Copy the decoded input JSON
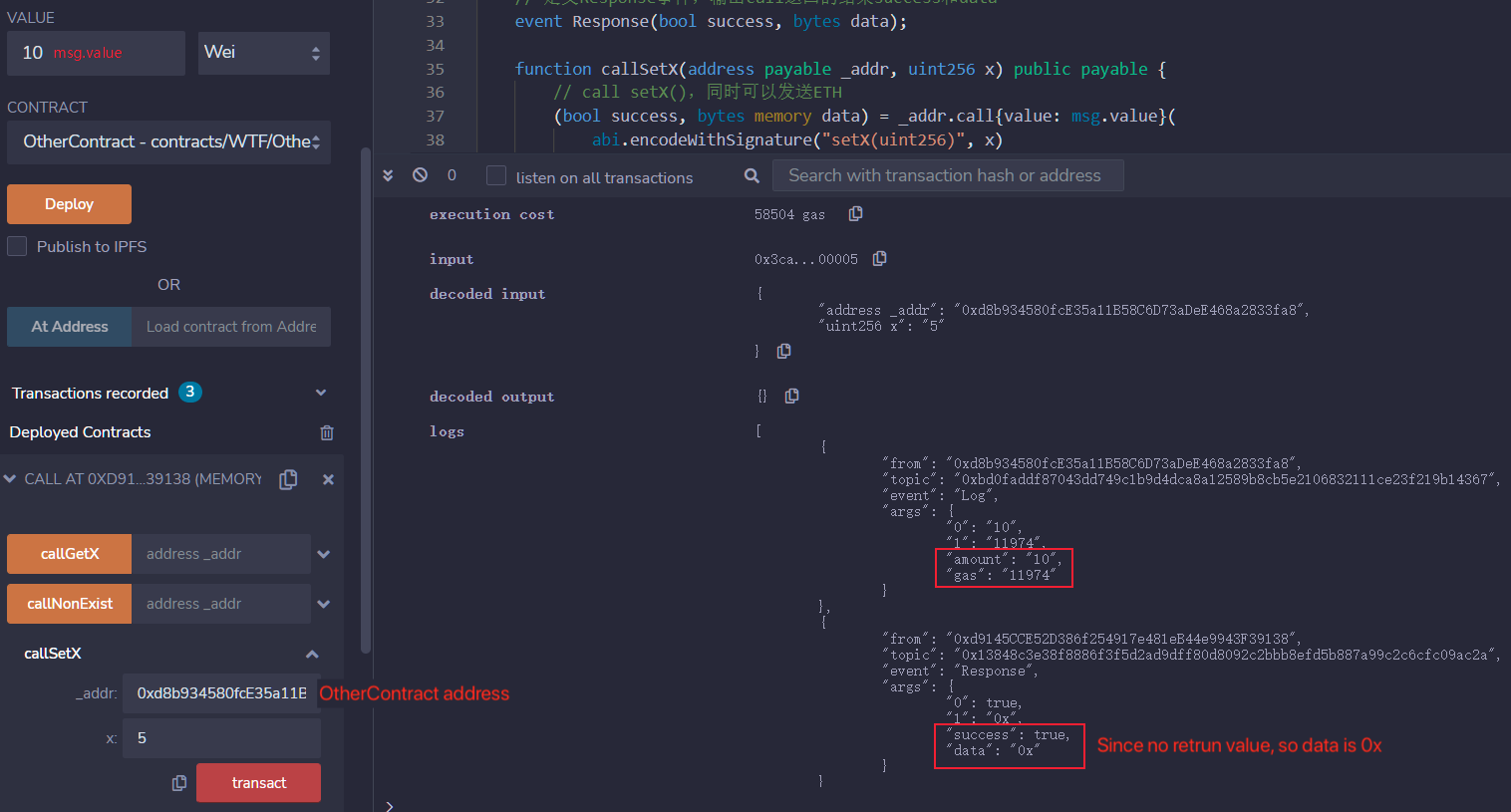The width and height of the screenshot is (1511, 812). click(x=783, y=351)
